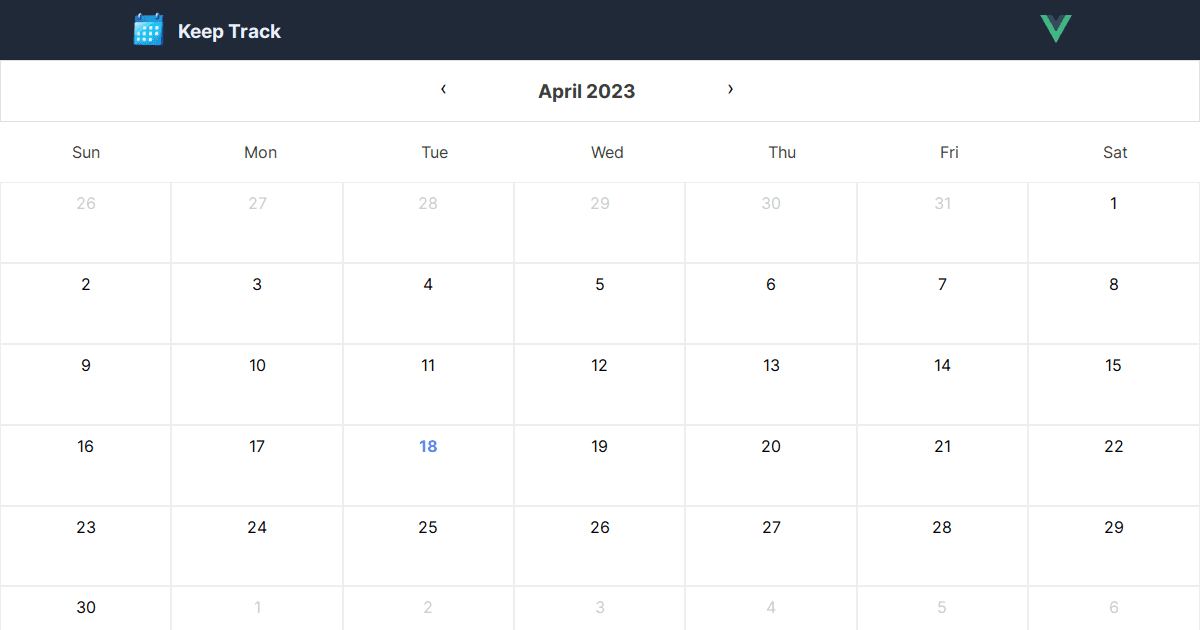Open the greyed March 26 day cell
The image size is (1200, 630).
86,223
